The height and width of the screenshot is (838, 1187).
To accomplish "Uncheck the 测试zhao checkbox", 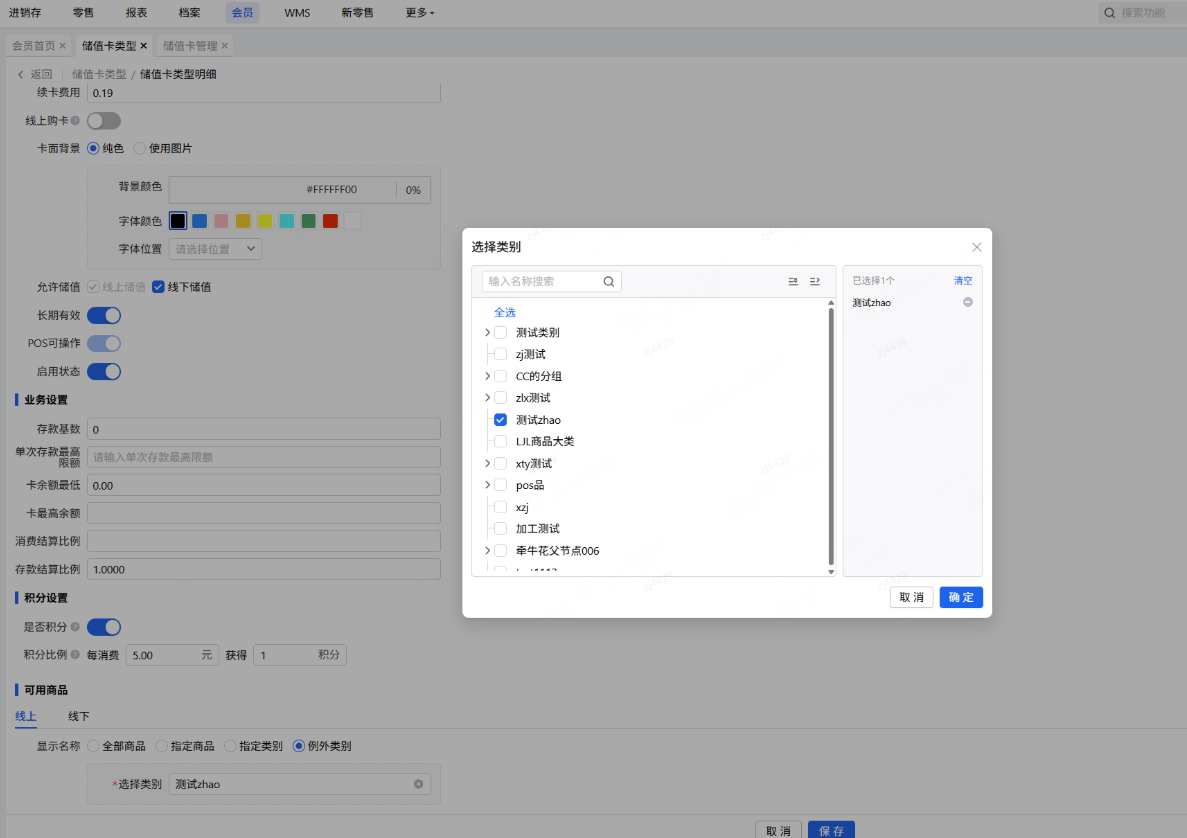I will tap(500, 419).
